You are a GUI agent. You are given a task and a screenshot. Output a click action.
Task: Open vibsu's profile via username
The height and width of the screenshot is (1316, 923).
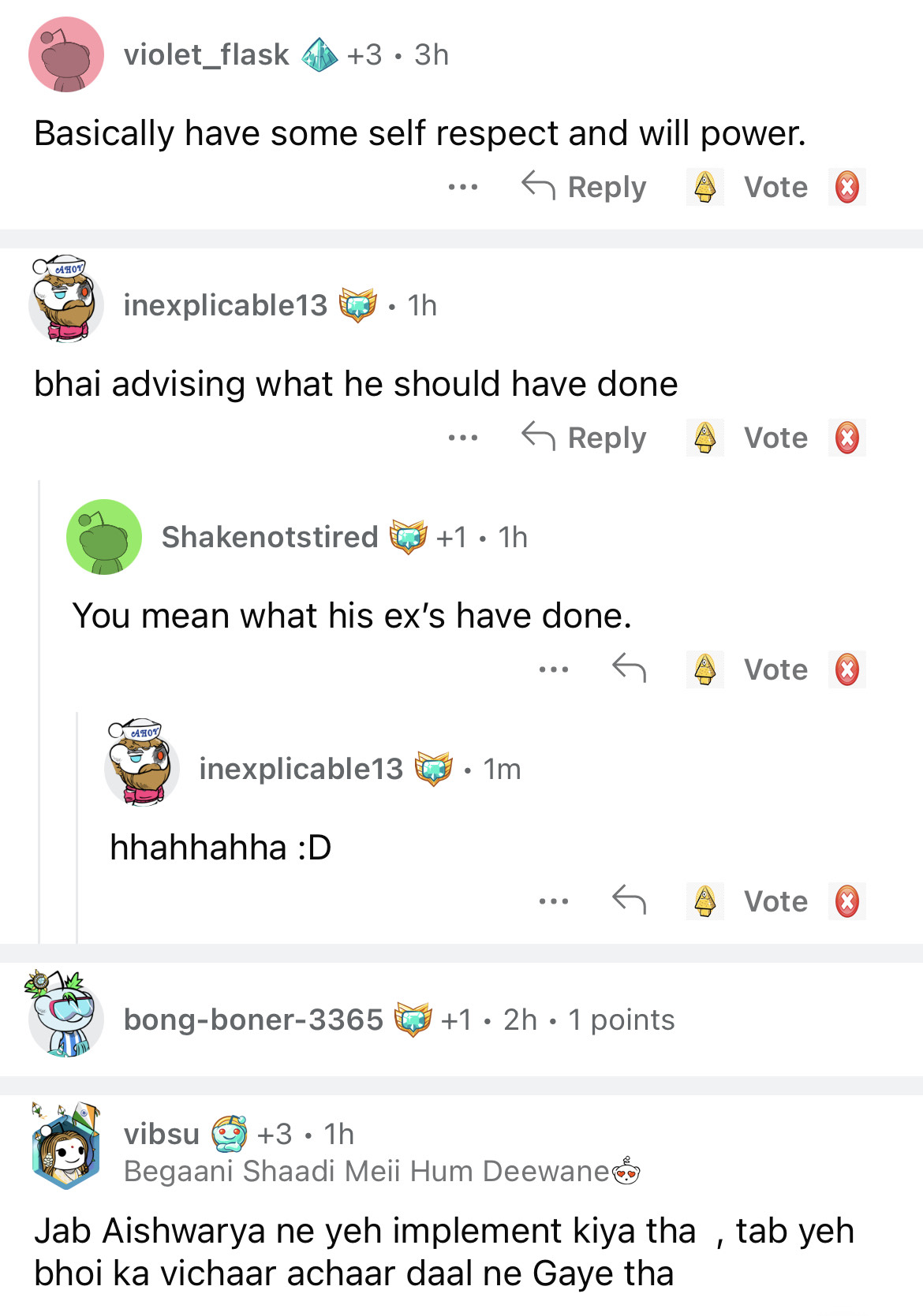tap(162, 1134)
